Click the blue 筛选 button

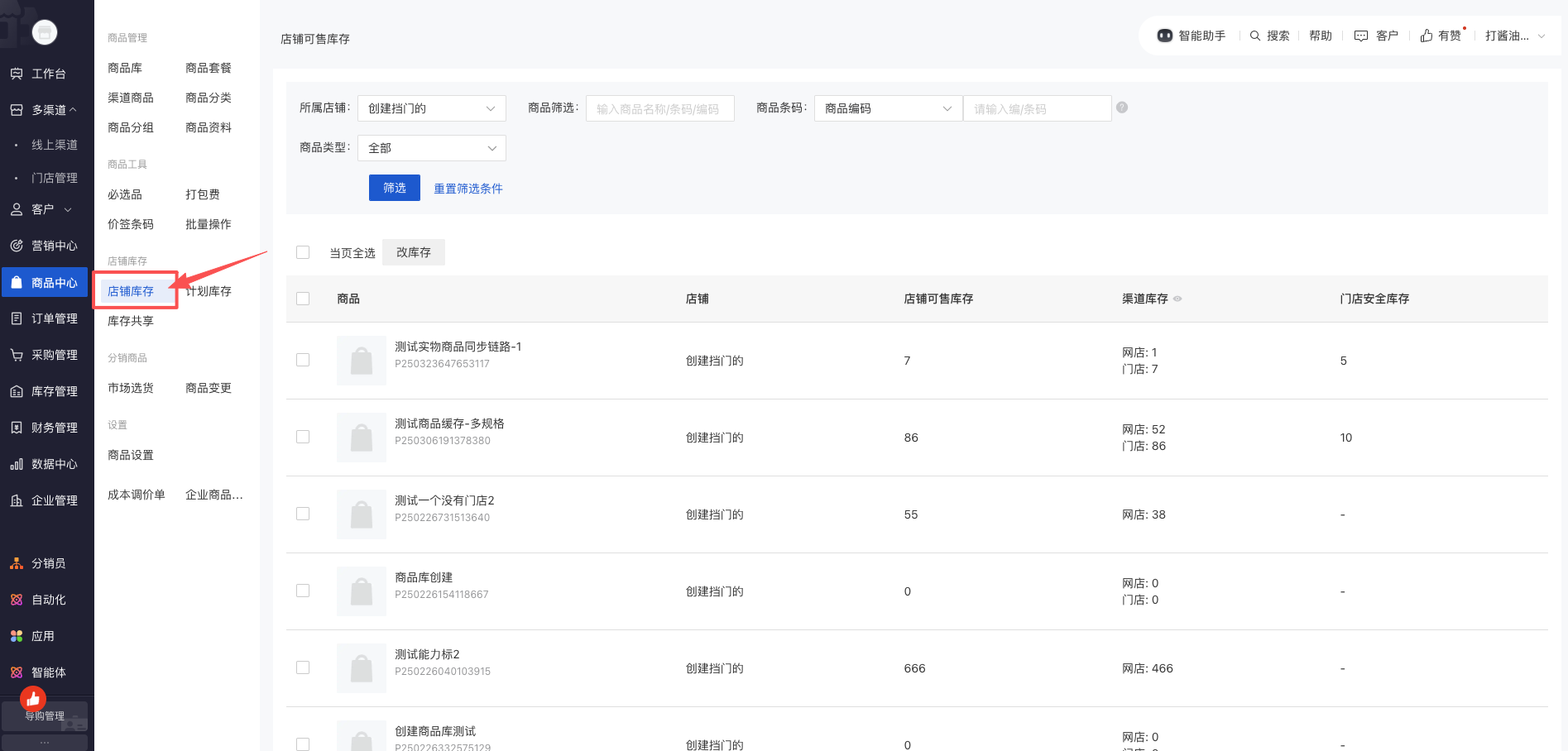point(394,188)
